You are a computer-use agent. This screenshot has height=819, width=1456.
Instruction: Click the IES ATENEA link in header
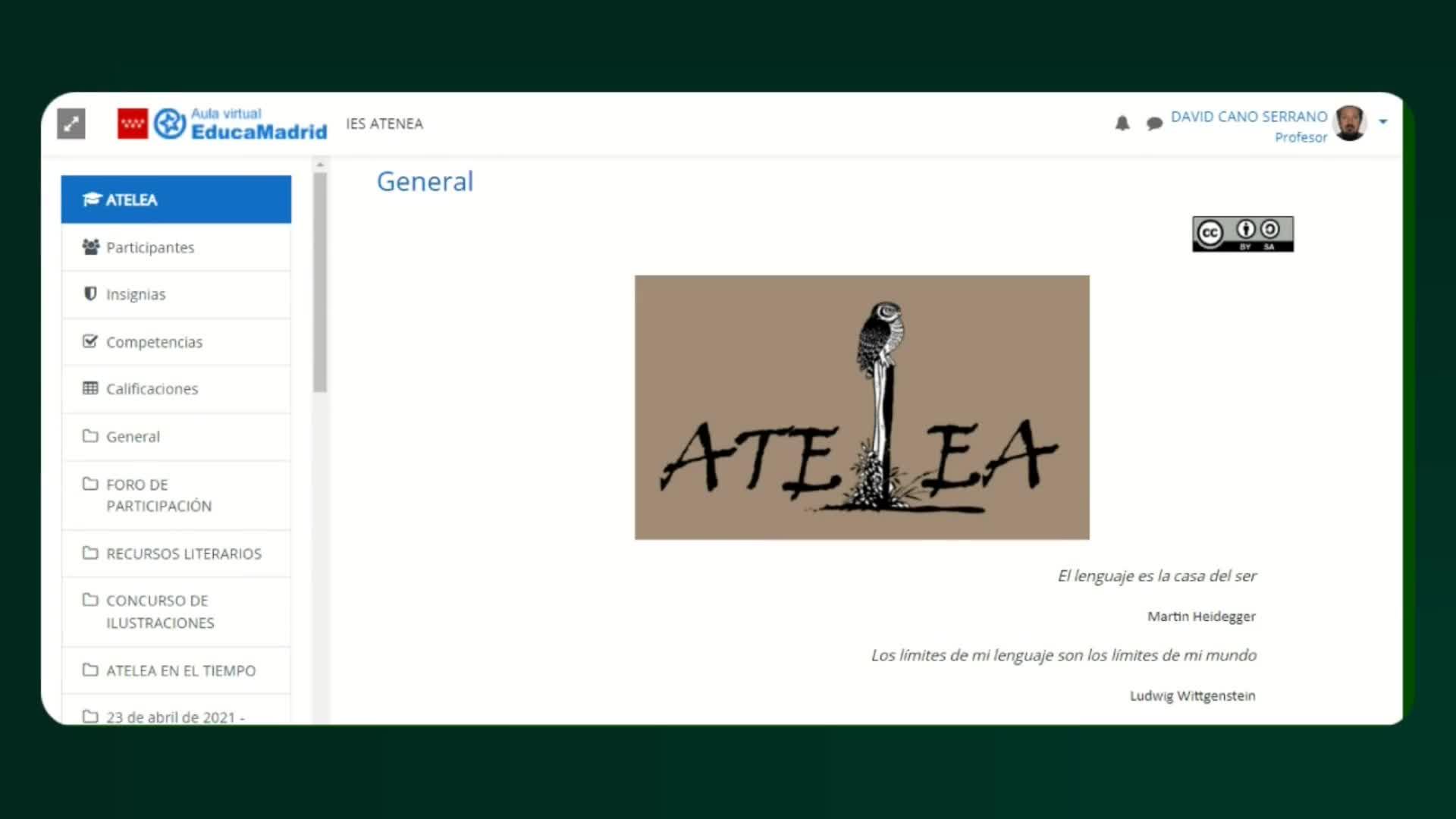[x=384, y=124]
